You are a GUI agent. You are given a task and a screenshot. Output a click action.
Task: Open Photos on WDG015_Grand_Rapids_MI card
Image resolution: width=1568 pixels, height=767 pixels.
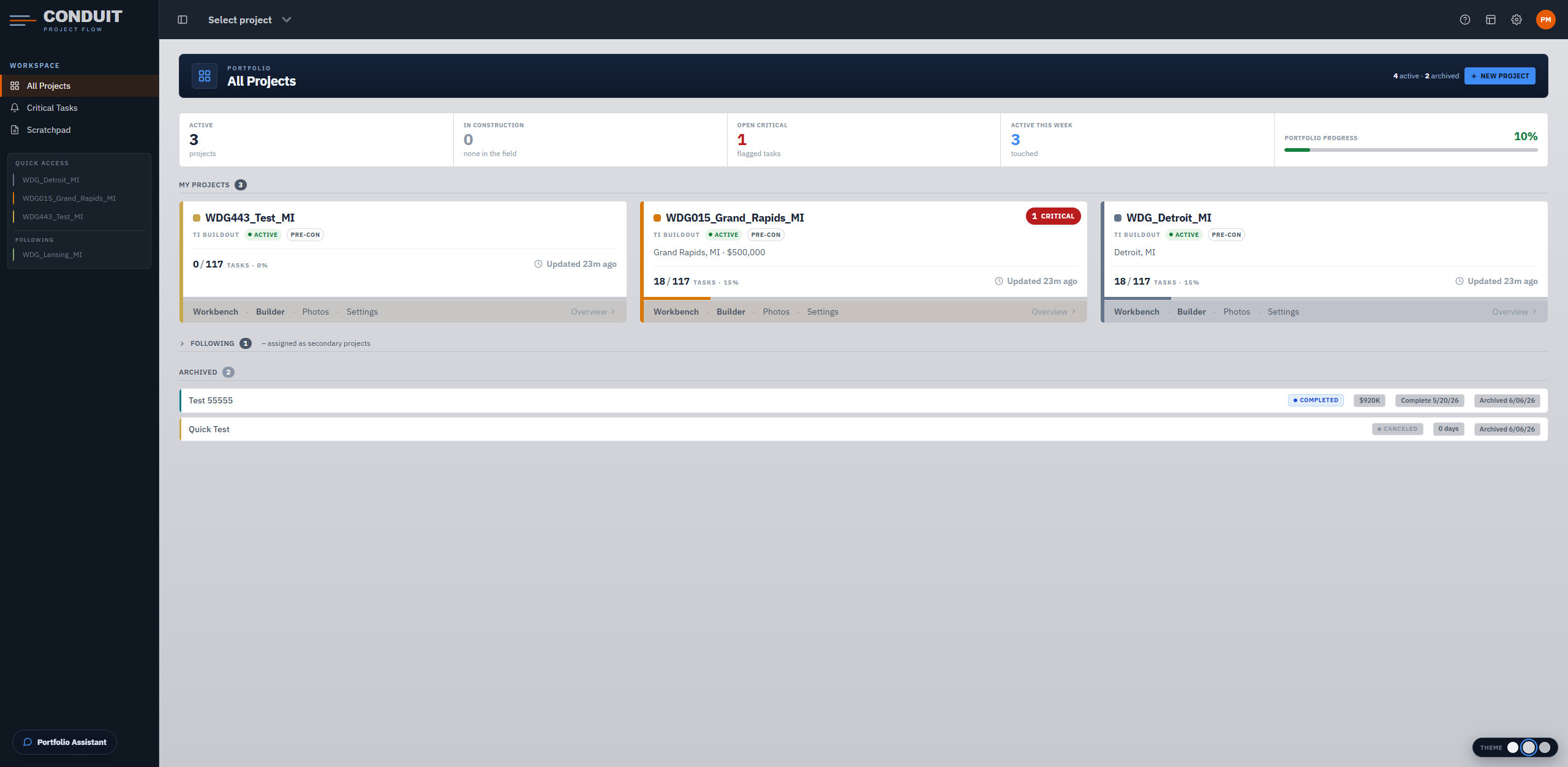pyautogui.click(x=776, y=312)
